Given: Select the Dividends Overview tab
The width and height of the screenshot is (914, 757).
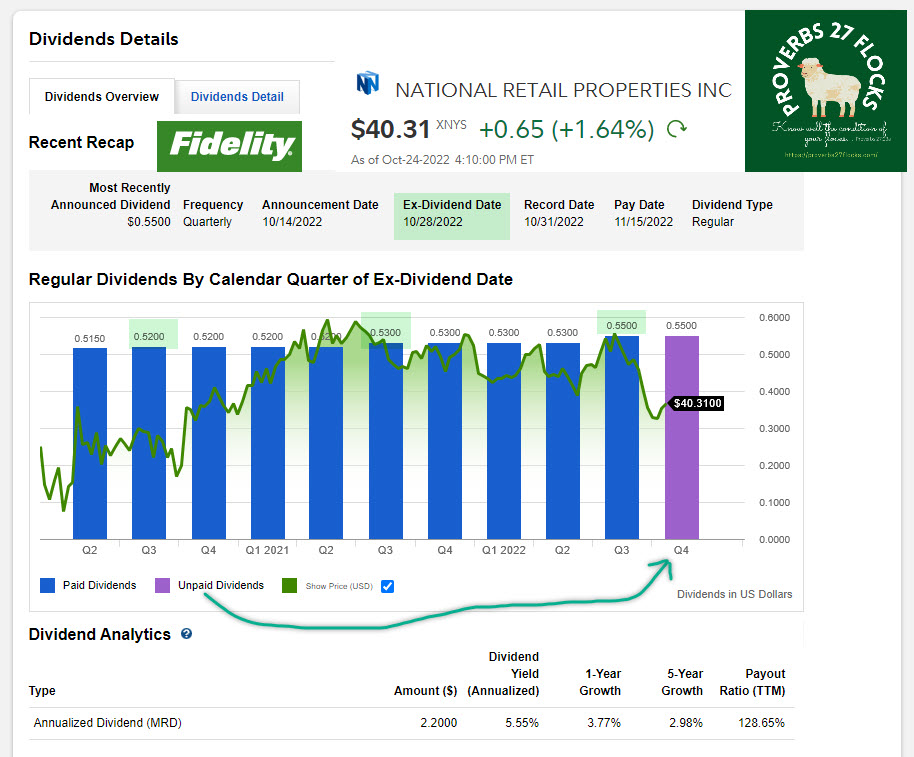Looking at the screenshot, I should (x=102, y=97).
